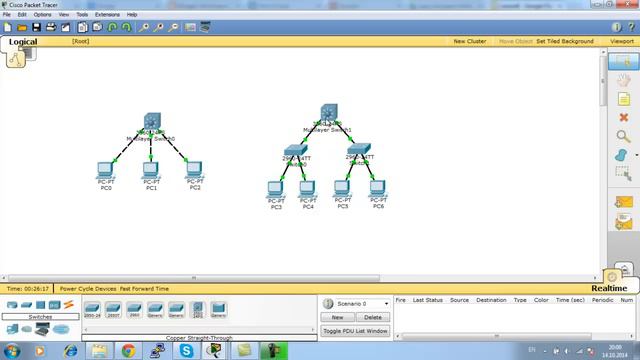Open the information icon in the toolbar

[x=616, y=27]
